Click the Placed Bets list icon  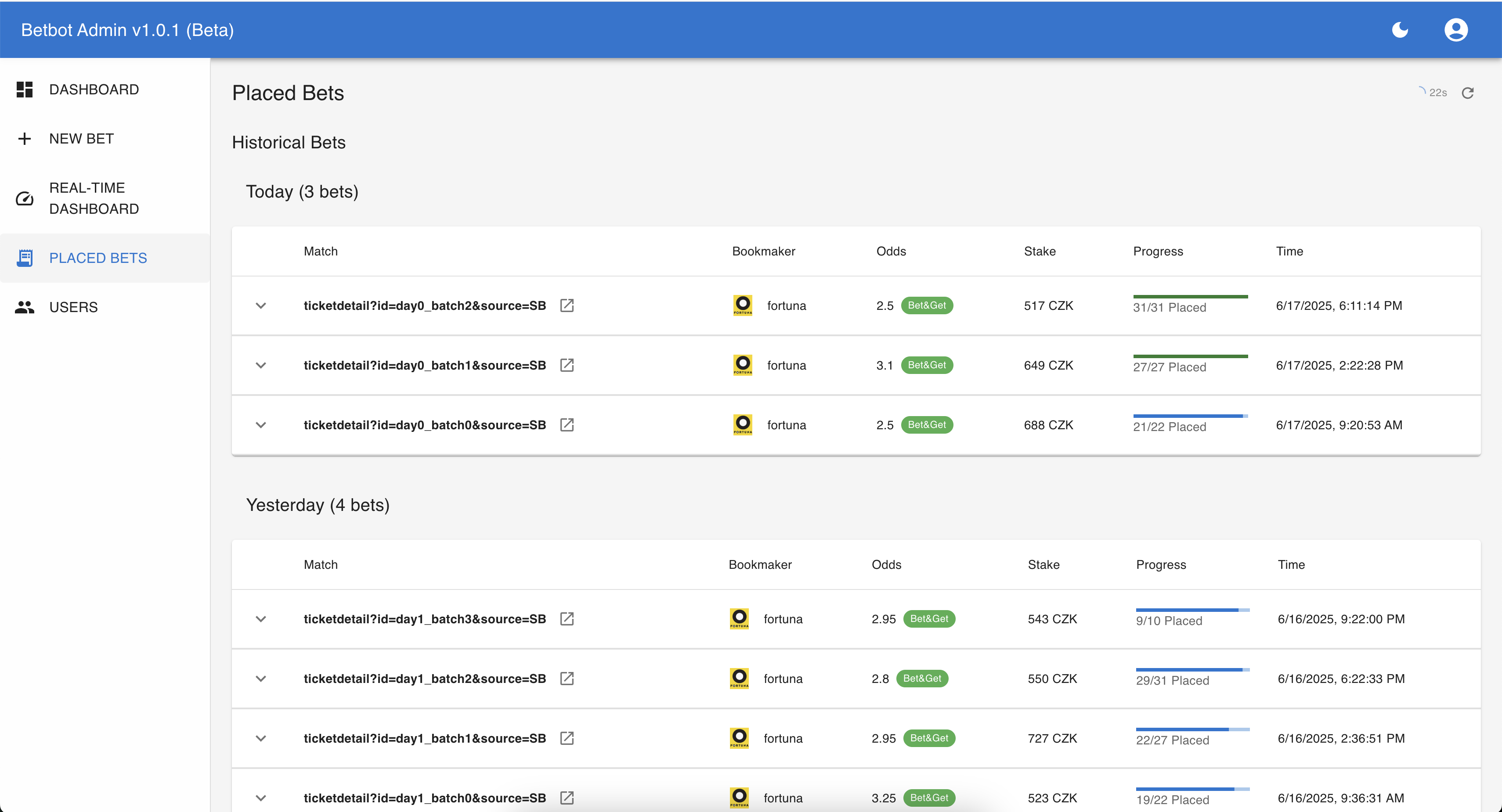tap(25, 257)
